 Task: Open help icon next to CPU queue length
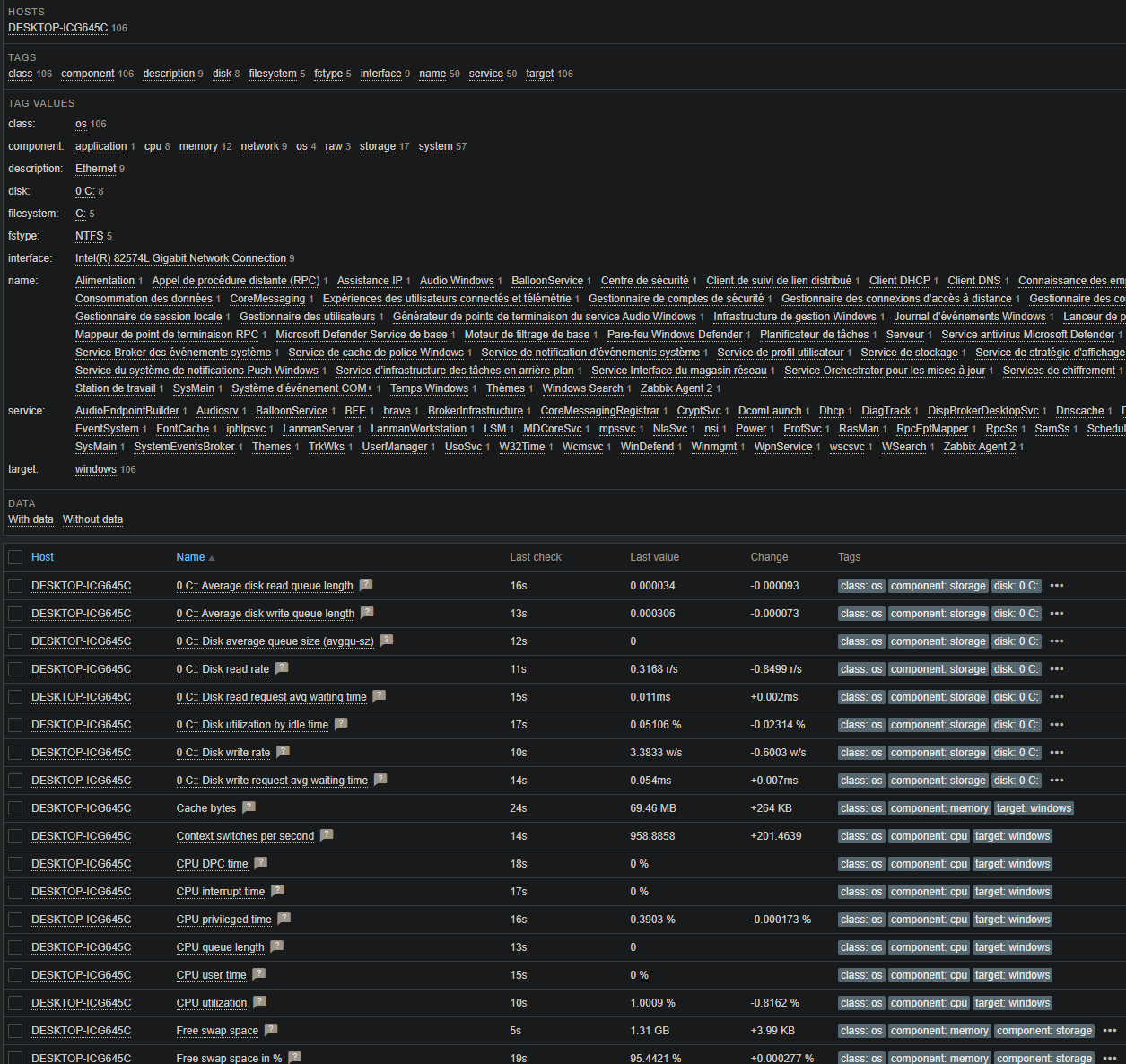click(x=276, y=946)
